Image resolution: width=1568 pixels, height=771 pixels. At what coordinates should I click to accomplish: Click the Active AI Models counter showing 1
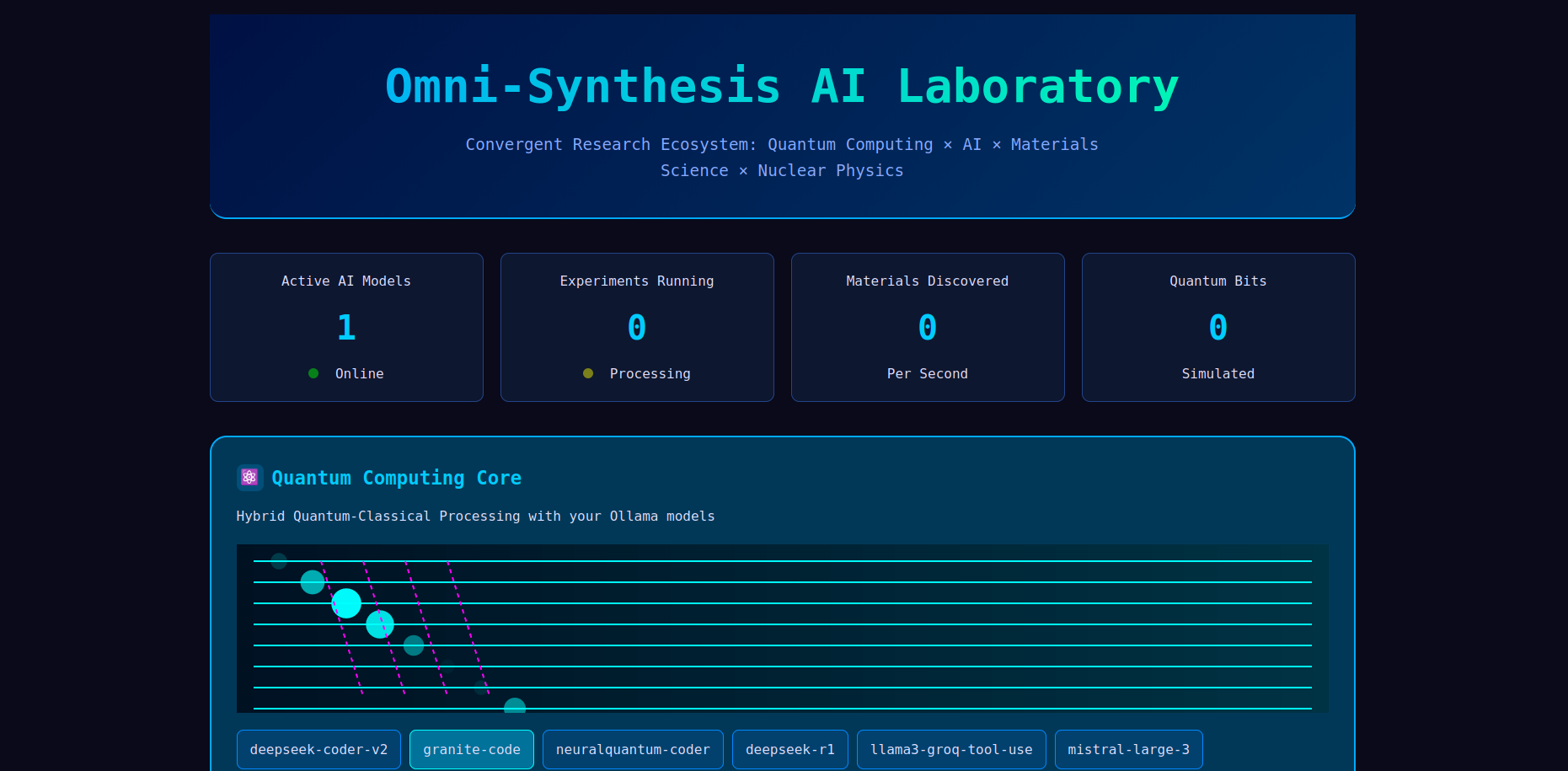click(345, 327)
